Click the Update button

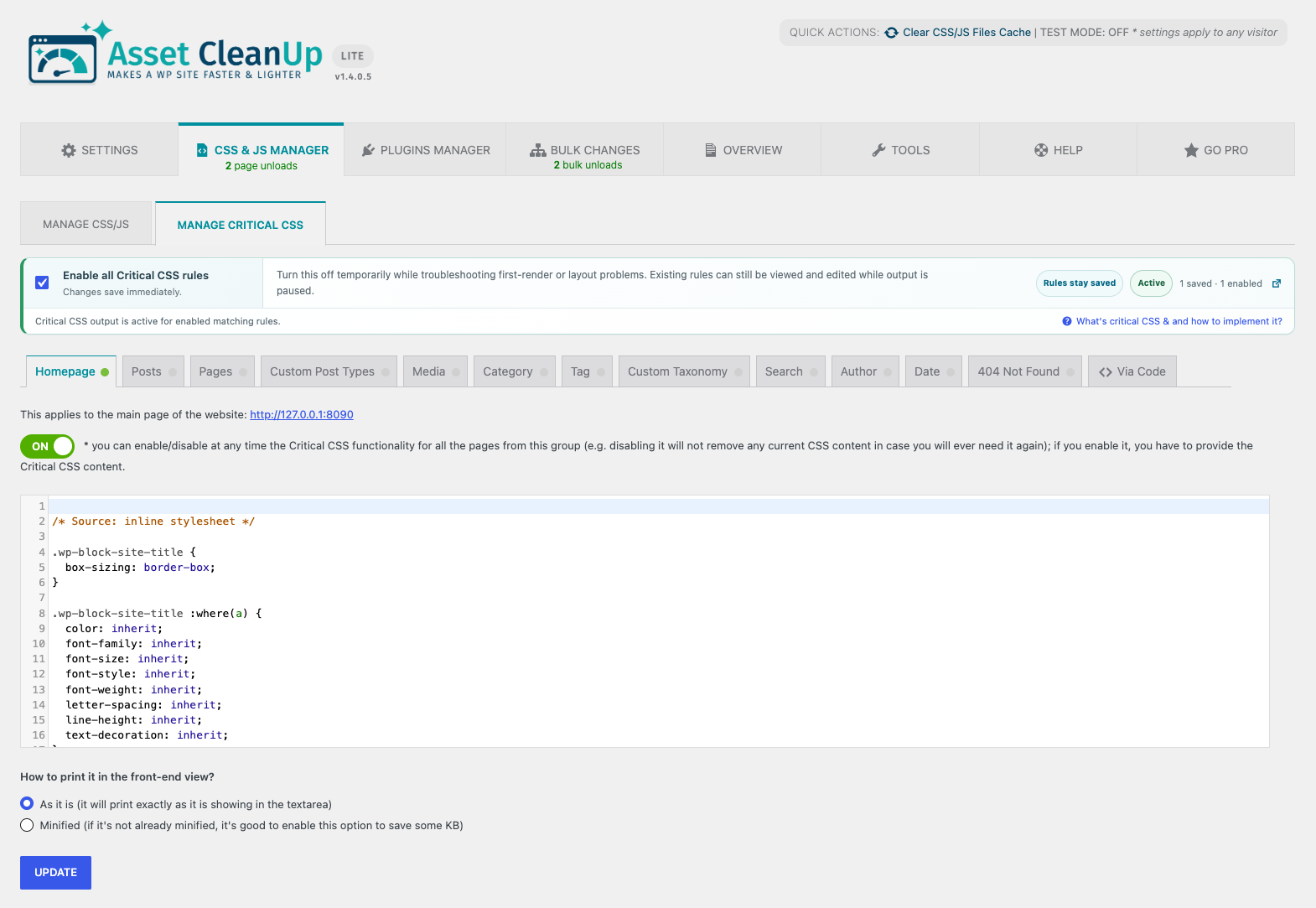[x=55, y=873]
